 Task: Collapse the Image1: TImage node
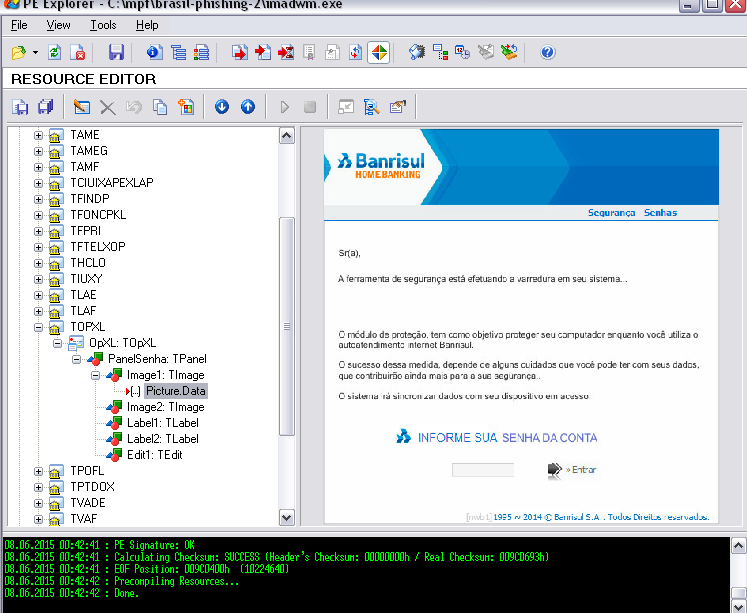point(96,375)
